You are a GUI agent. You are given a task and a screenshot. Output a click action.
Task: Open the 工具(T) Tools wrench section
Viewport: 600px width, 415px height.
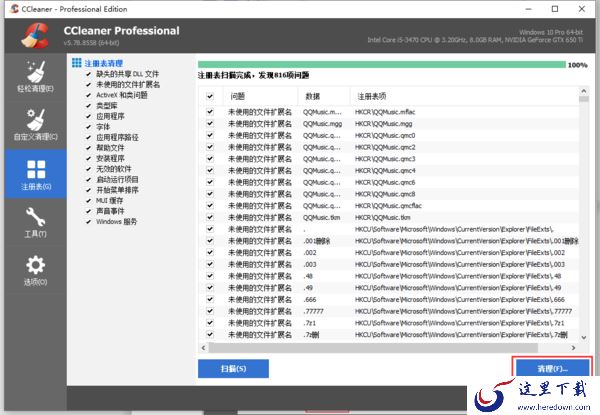36,222
